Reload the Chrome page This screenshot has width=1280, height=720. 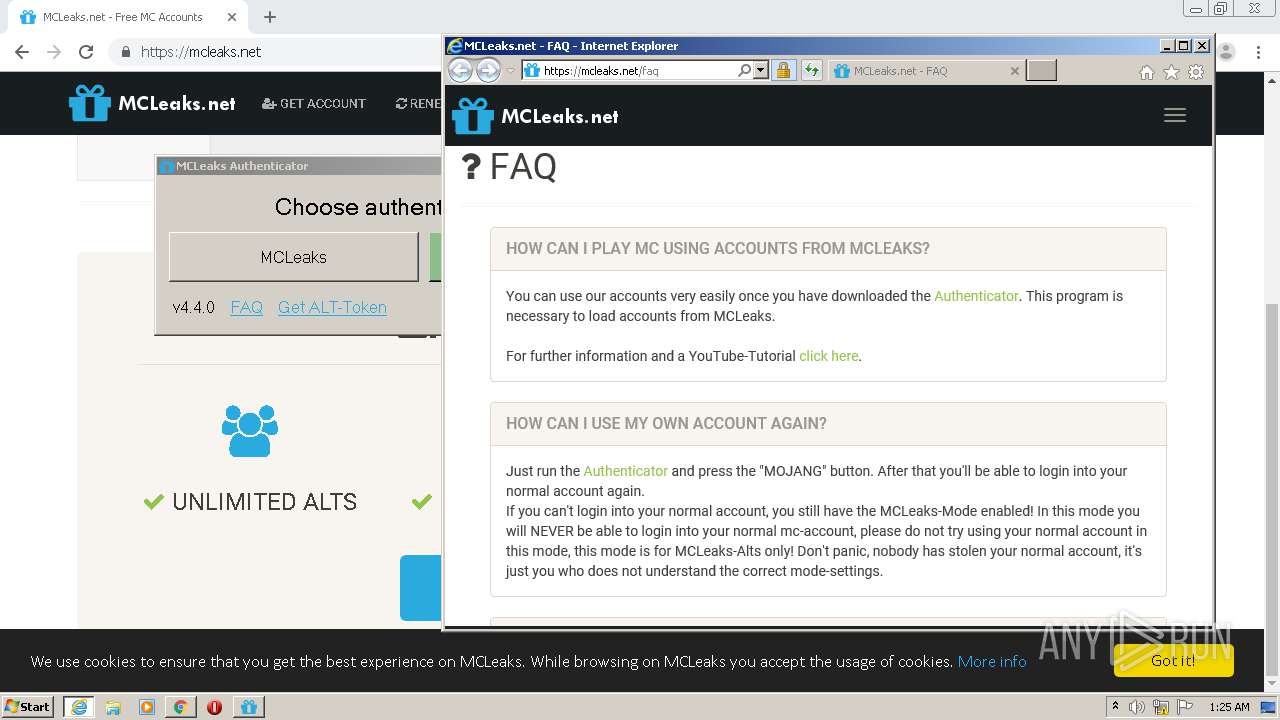86,52
